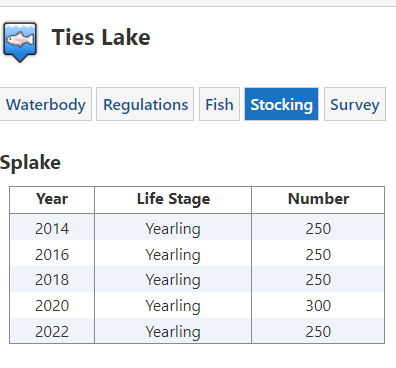The image size is (396, 368).
Task: Click the Ties Lake heading
Action: [x=101, y=37]
